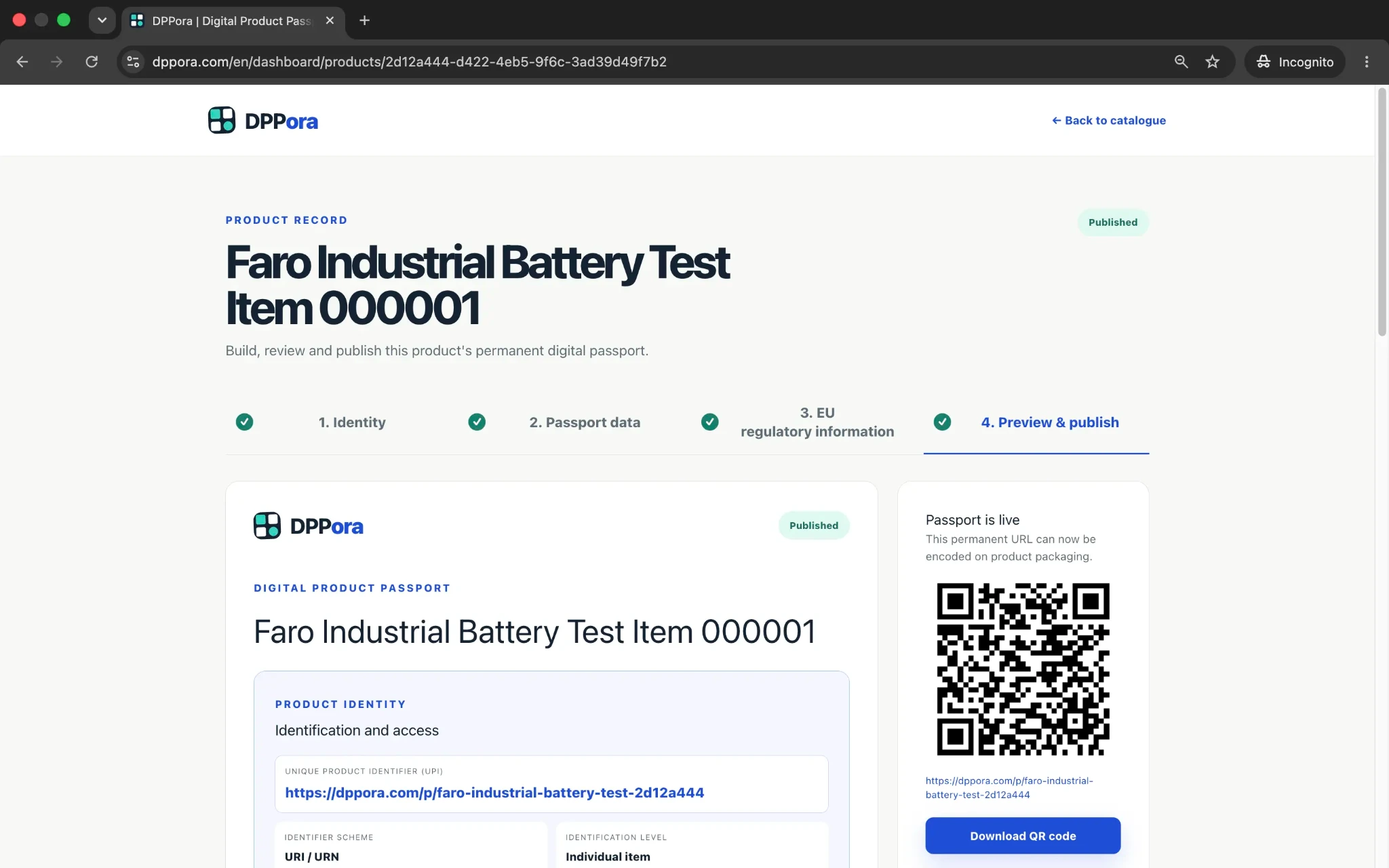Click the 'URI / URN' identifier scheme value
The width and height of the screenshot is (1389, 868).
[x=312, y=856]
